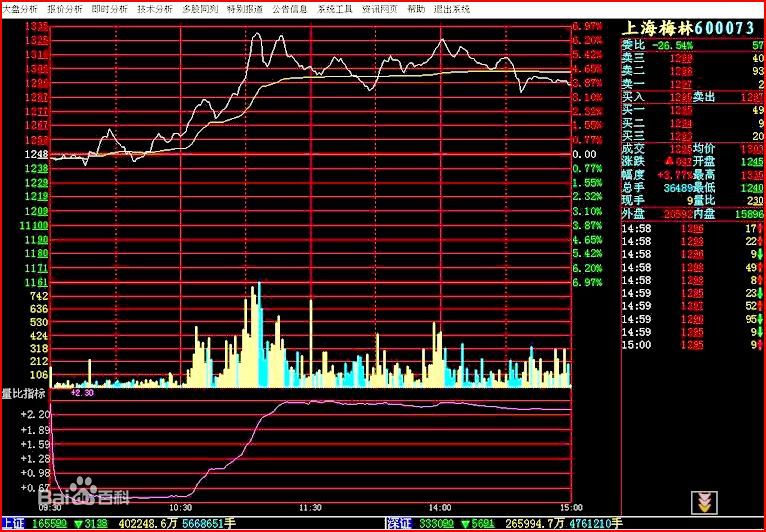Image resolution: width=766 pixels, height=532 pixels.
Task: Click the 总手 value 36489
Action: pyautogui.click(x=678, y=188)
